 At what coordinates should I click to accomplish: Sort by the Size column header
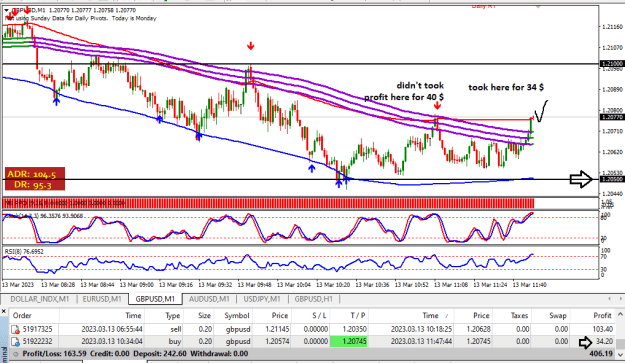[x=204, y=316]
